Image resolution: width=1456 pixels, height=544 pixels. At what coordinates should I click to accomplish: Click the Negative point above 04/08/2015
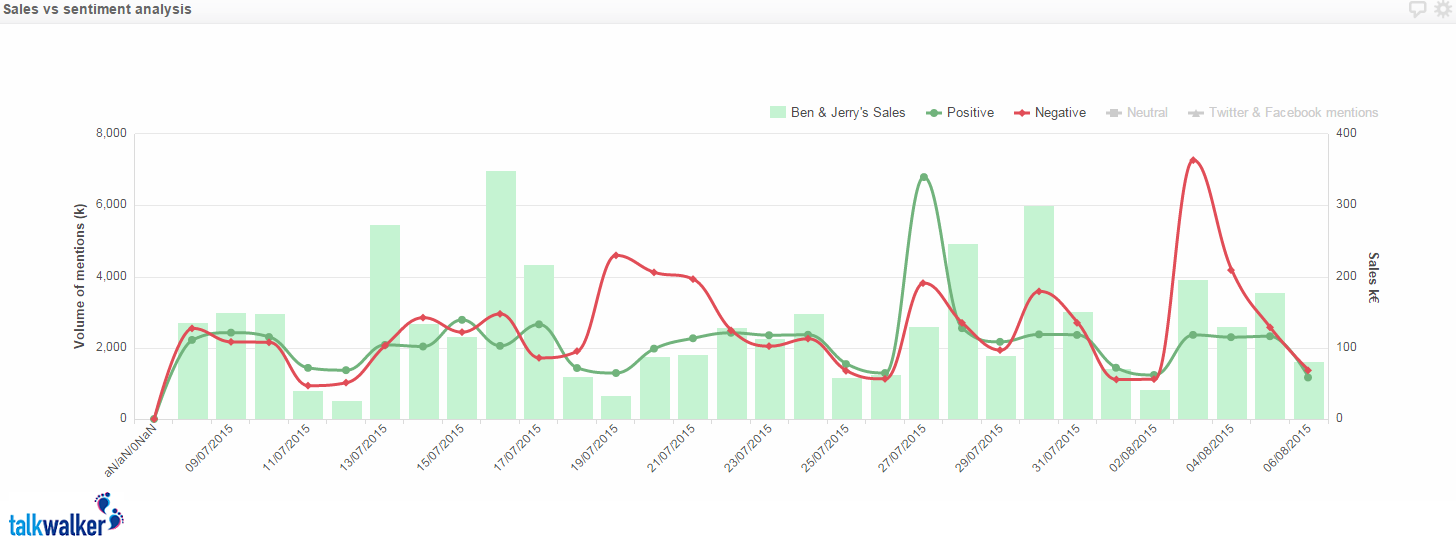1231,271
